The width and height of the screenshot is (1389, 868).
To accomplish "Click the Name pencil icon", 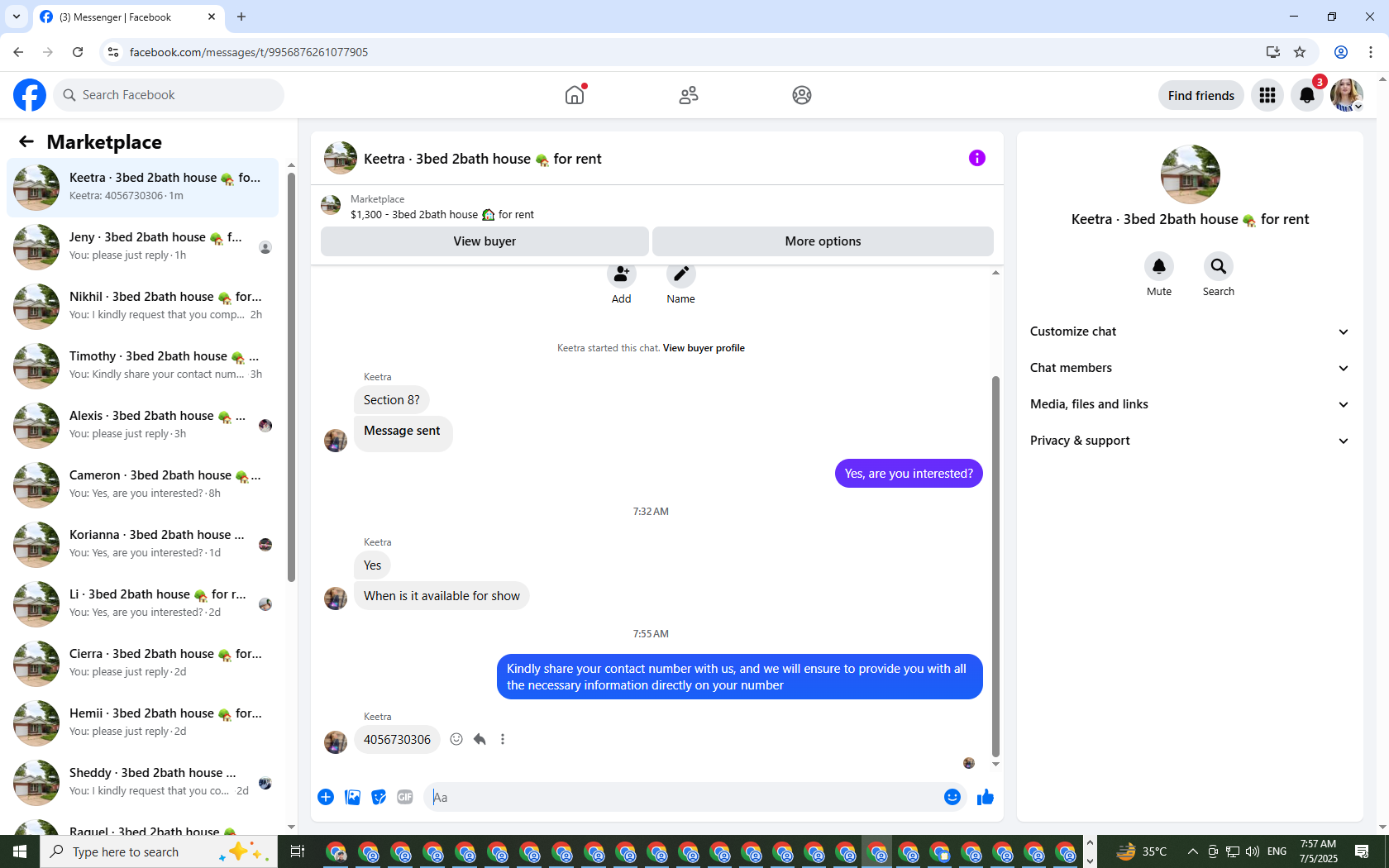I will click(x=681, y=274).
